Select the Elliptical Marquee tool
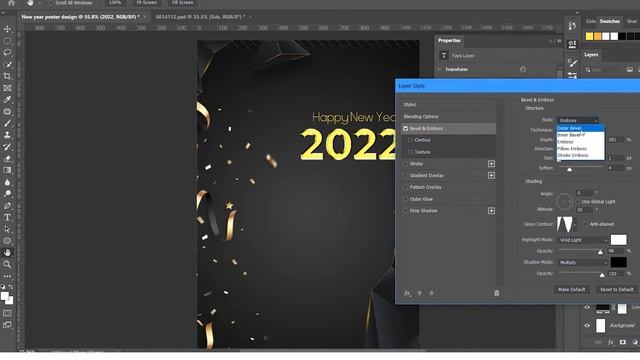Viewport: 640px width, 360px height. tap(7, 41)
